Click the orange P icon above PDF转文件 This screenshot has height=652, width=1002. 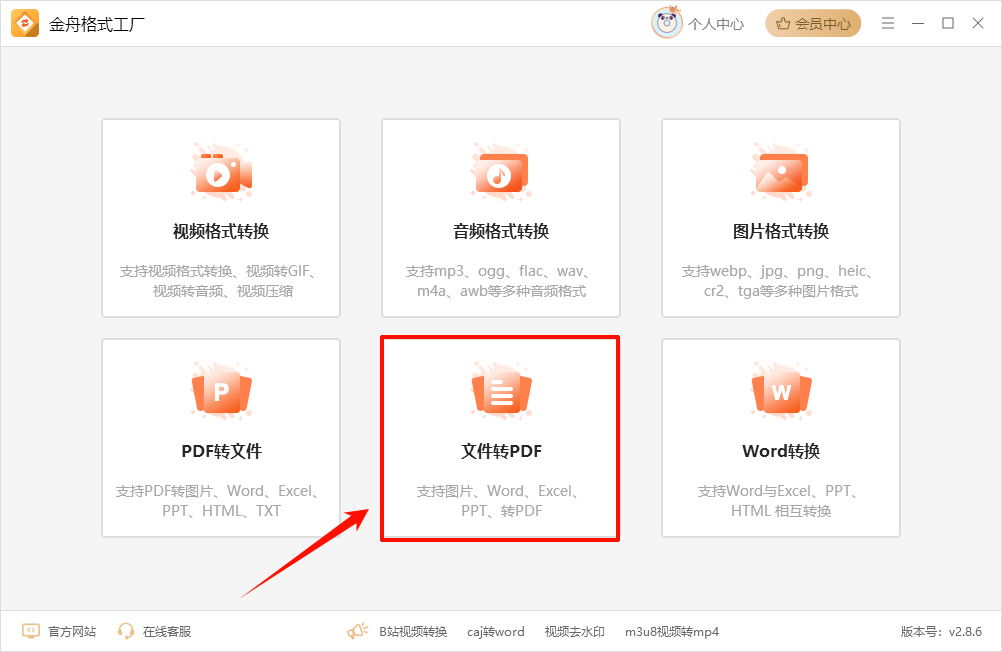click(220, 391)
